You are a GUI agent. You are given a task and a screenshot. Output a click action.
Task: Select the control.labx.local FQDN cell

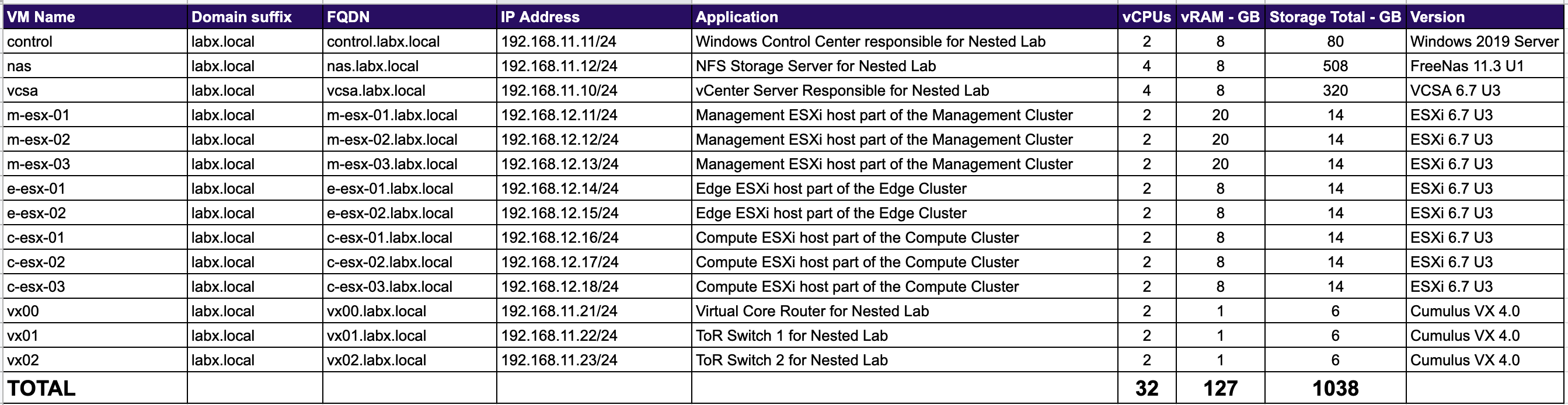click(x=383, y=42)
